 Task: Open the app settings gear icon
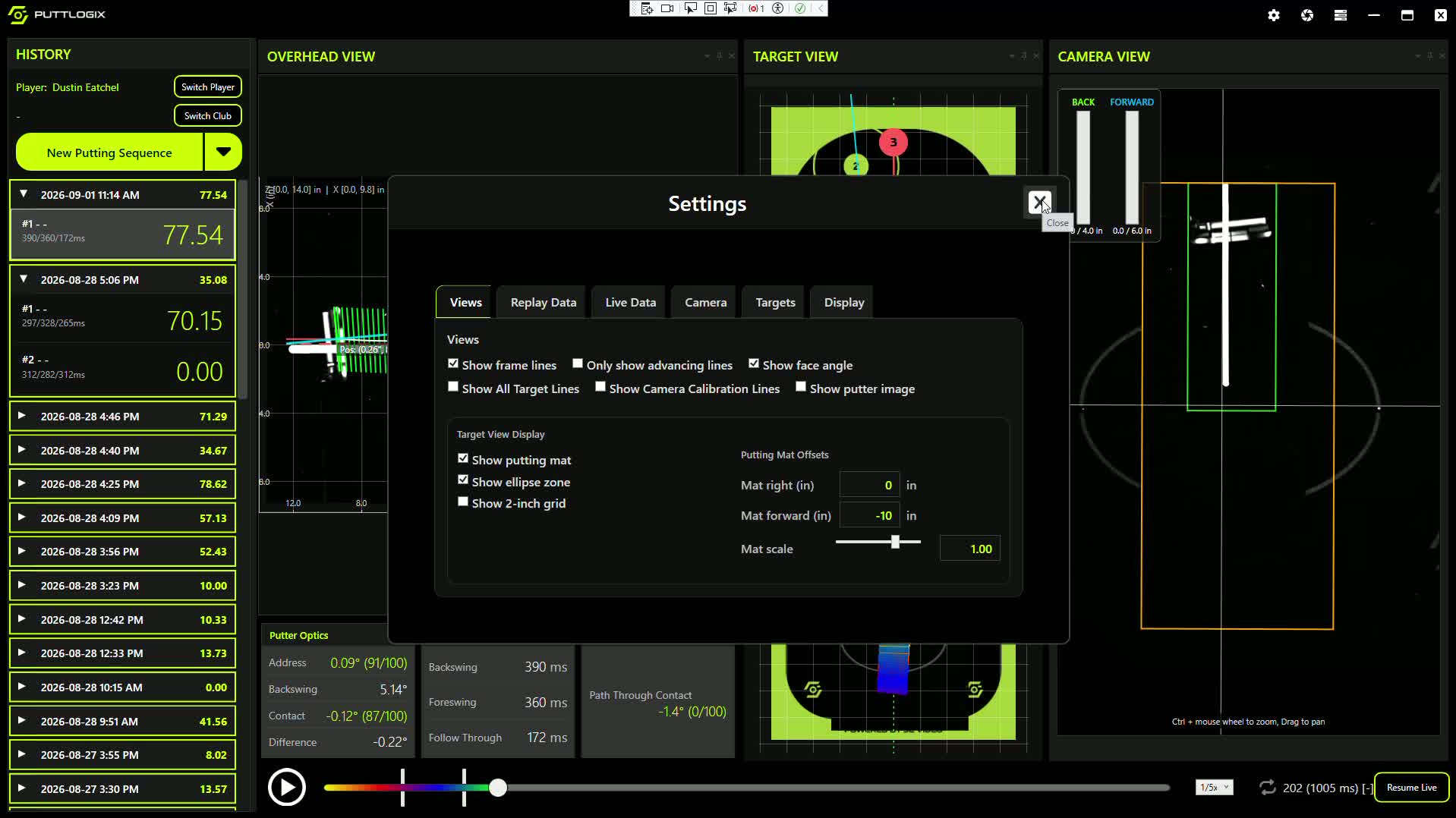tap(1274, 15)
